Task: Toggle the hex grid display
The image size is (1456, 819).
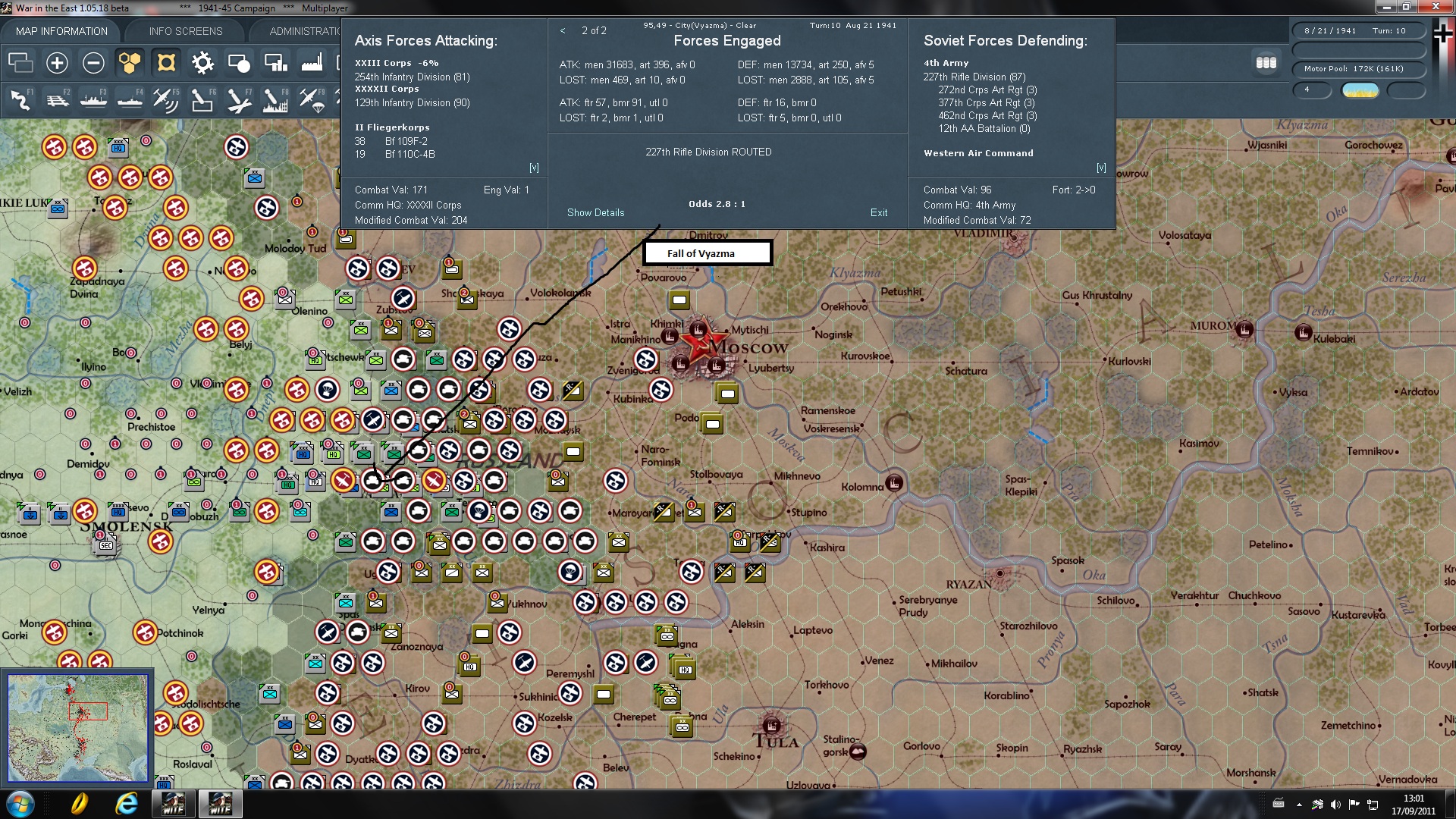Action: point(130,63)
